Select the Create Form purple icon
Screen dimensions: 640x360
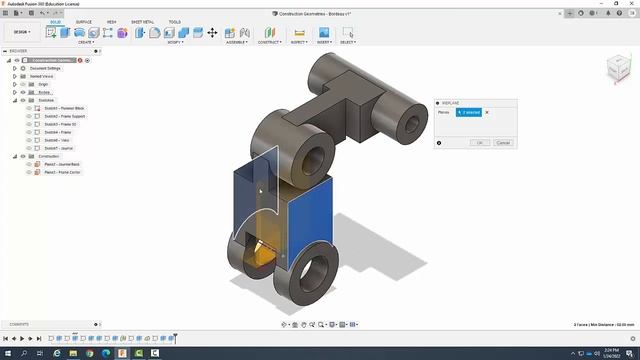point(122,33)
